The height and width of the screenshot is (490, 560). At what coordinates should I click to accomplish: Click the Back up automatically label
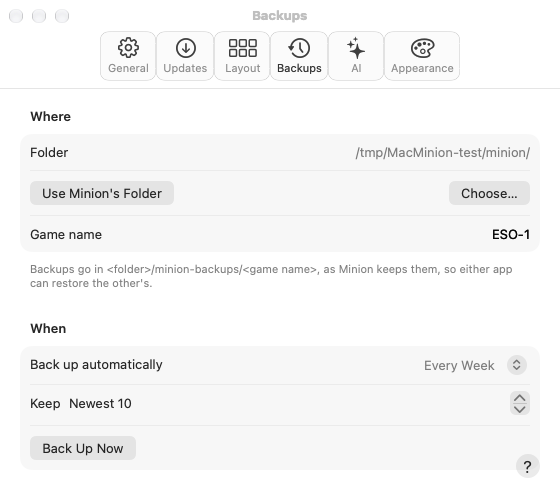(96, 365)
